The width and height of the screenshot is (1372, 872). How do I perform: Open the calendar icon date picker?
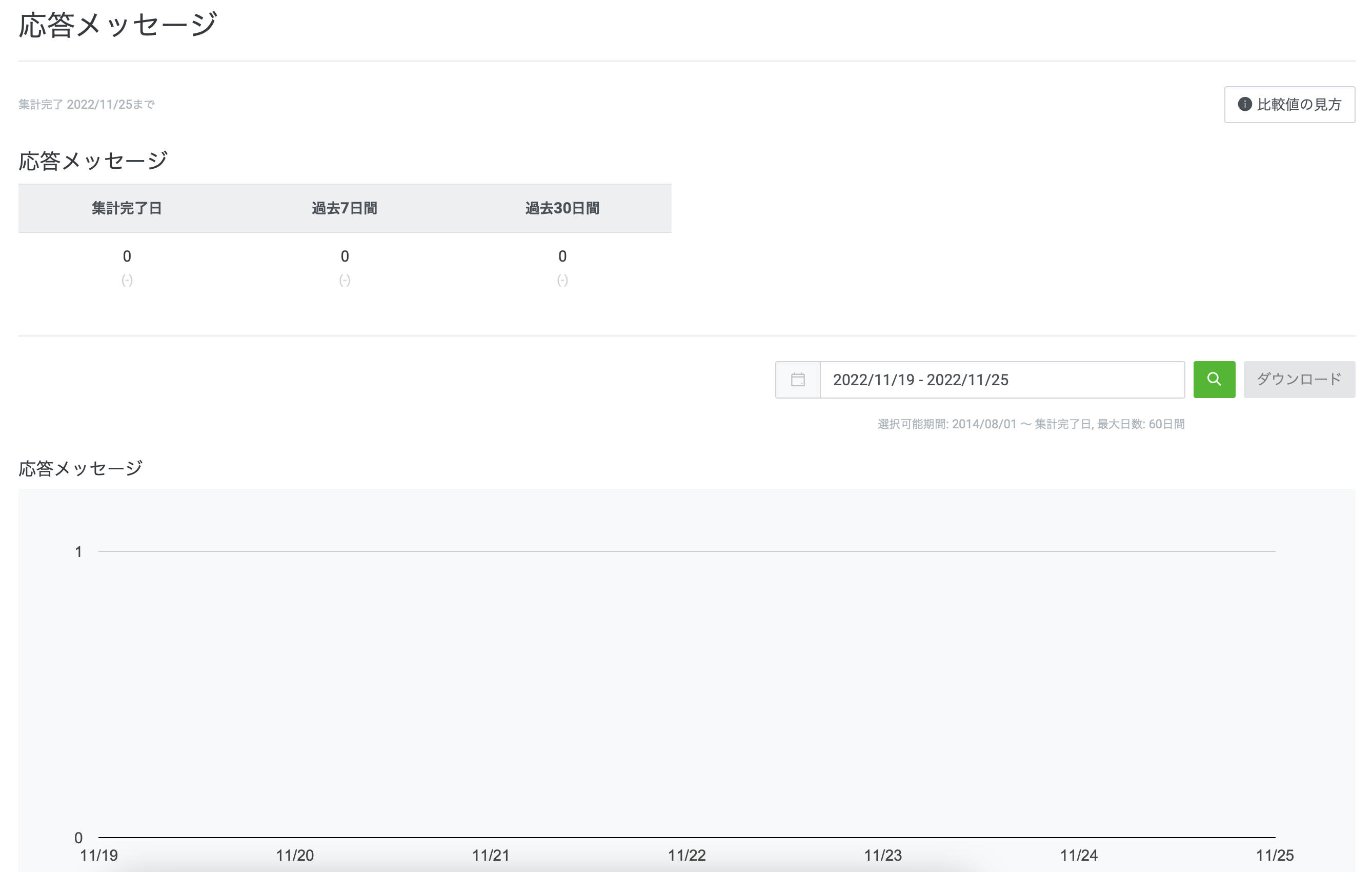click(798, 380)
